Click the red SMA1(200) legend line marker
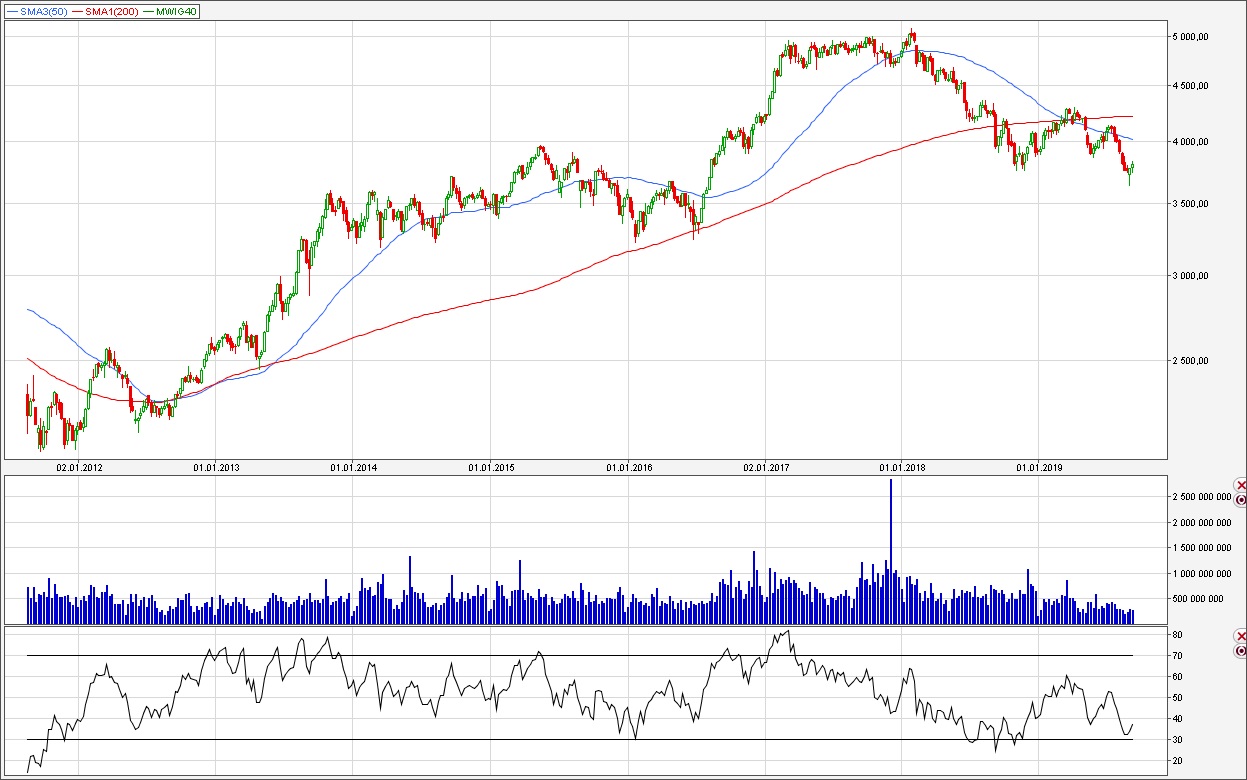The image size is (1247, 780). tap(77, 11)
